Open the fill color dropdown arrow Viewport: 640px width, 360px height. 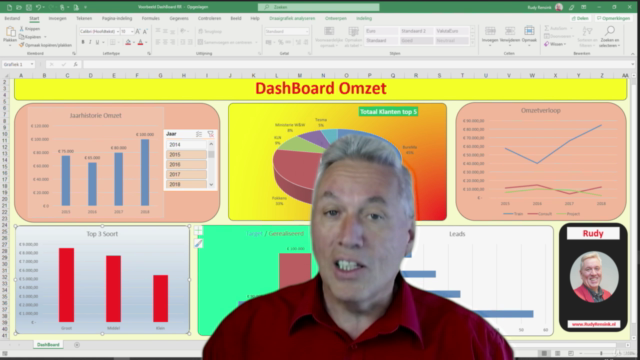(133, 42)
